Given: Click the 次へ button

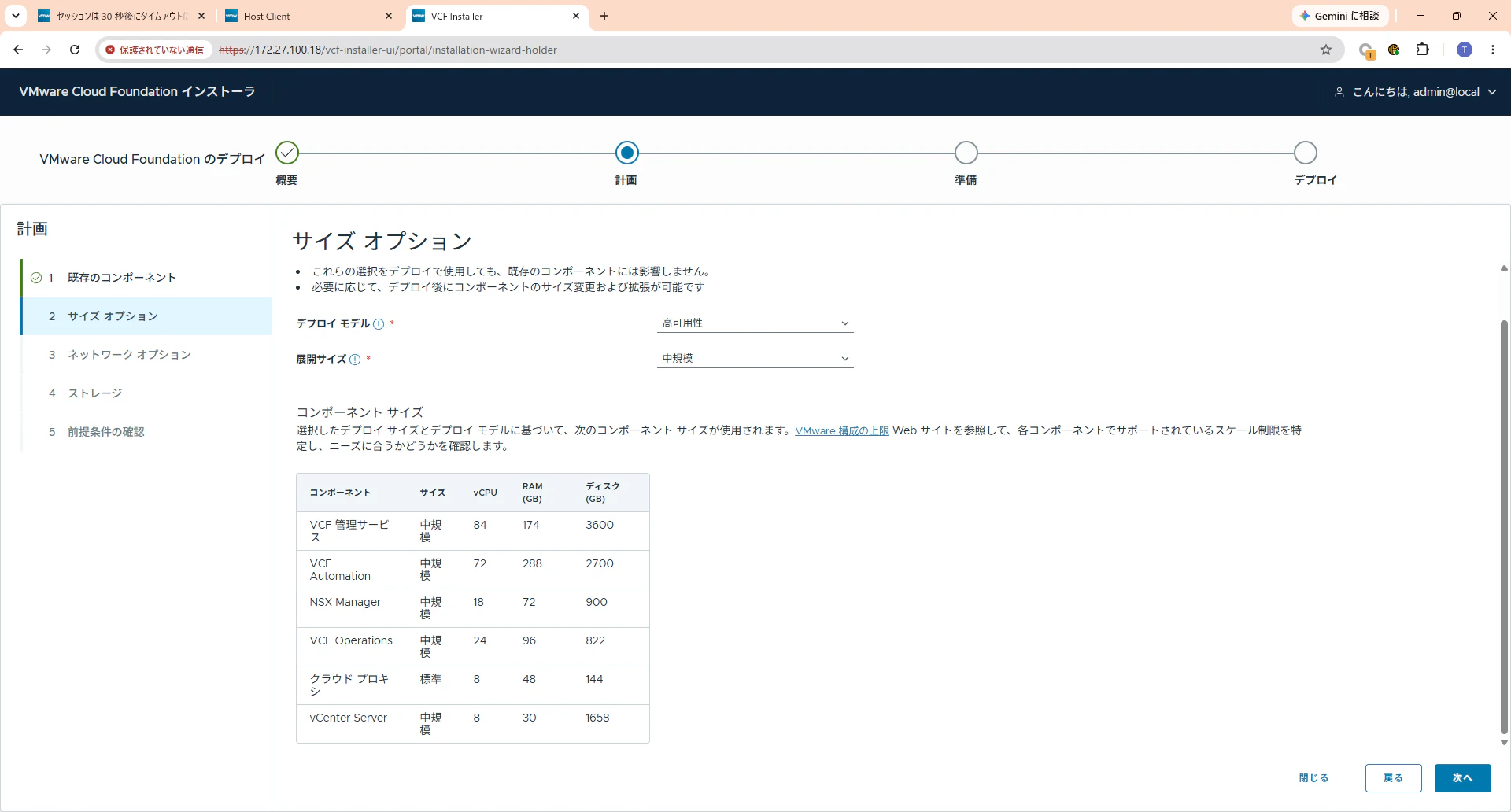Looking at the screenshot, I should point(1463,778).
